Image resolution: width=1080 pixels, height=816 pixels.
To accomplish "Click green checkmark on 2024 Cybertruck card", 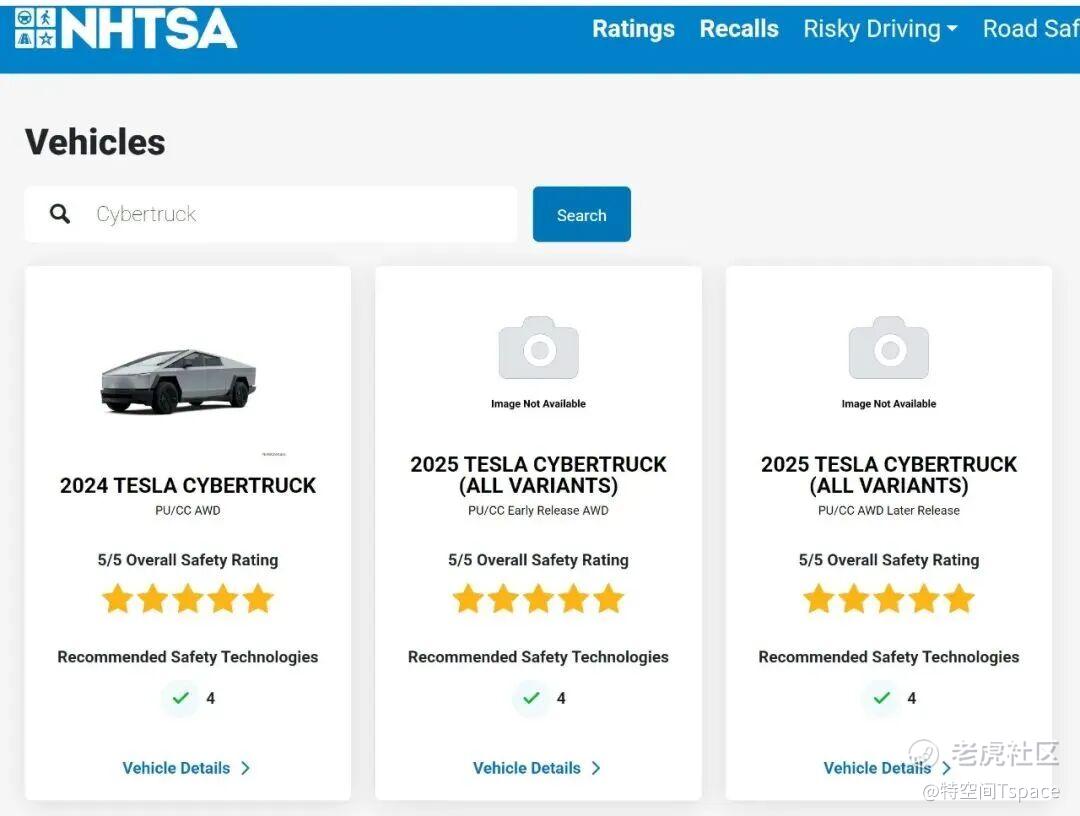I will pos(181,698).
